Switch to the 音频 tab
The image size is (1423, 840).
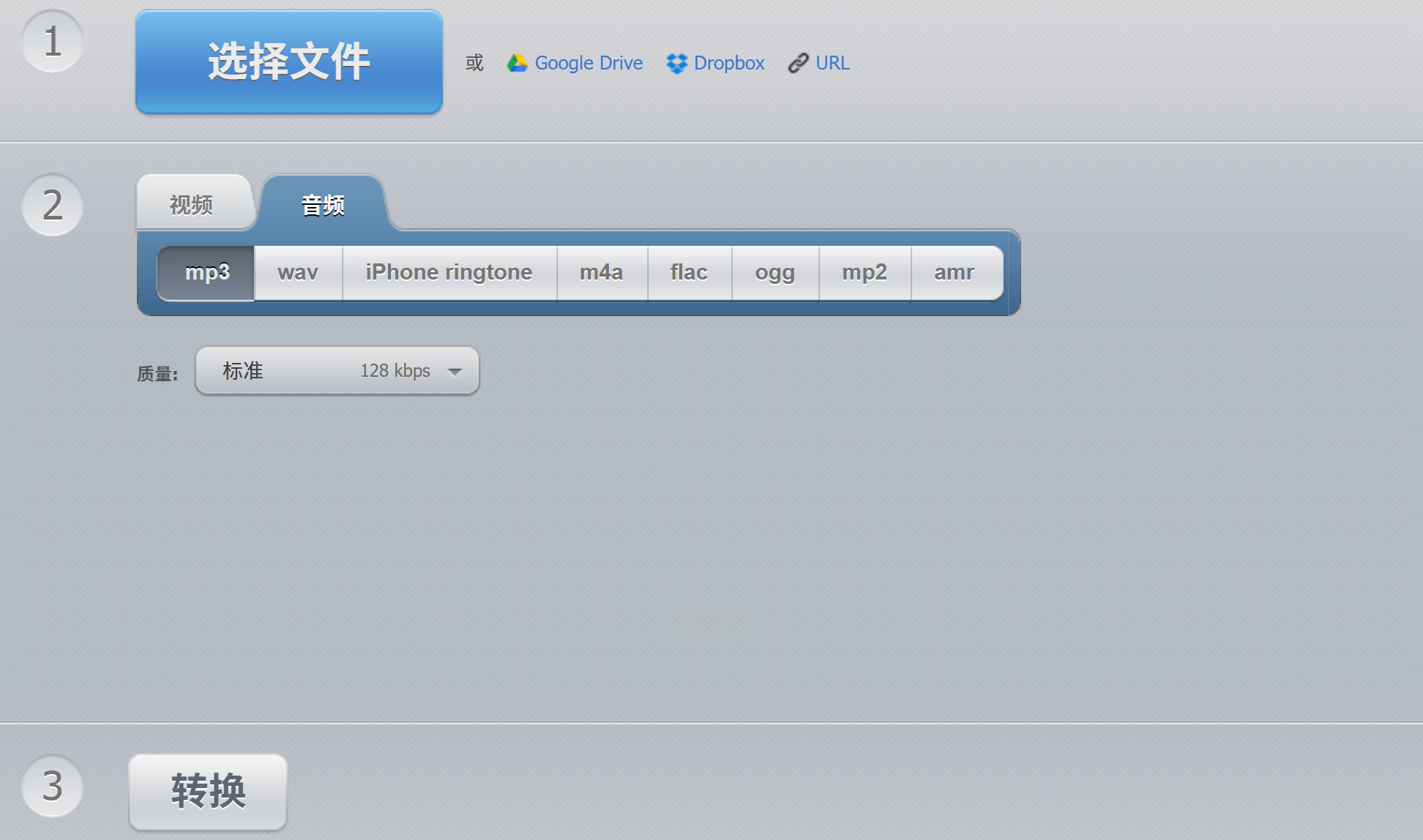[x=323, y=205]
